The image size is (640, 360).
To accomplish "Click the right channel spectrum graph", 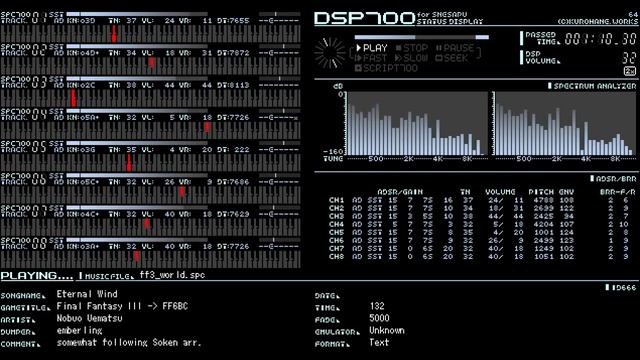I will pos(564,123).
